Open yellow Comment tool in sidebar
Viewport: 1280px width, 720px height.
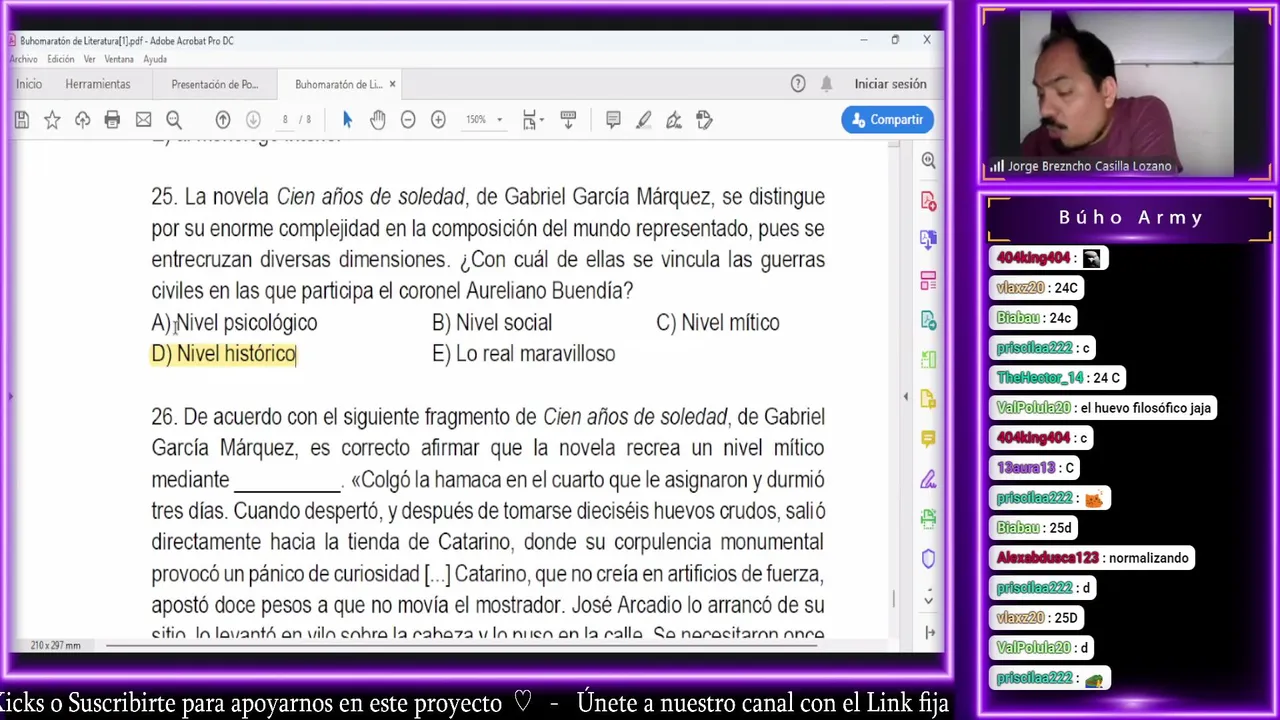coord(928,439)
